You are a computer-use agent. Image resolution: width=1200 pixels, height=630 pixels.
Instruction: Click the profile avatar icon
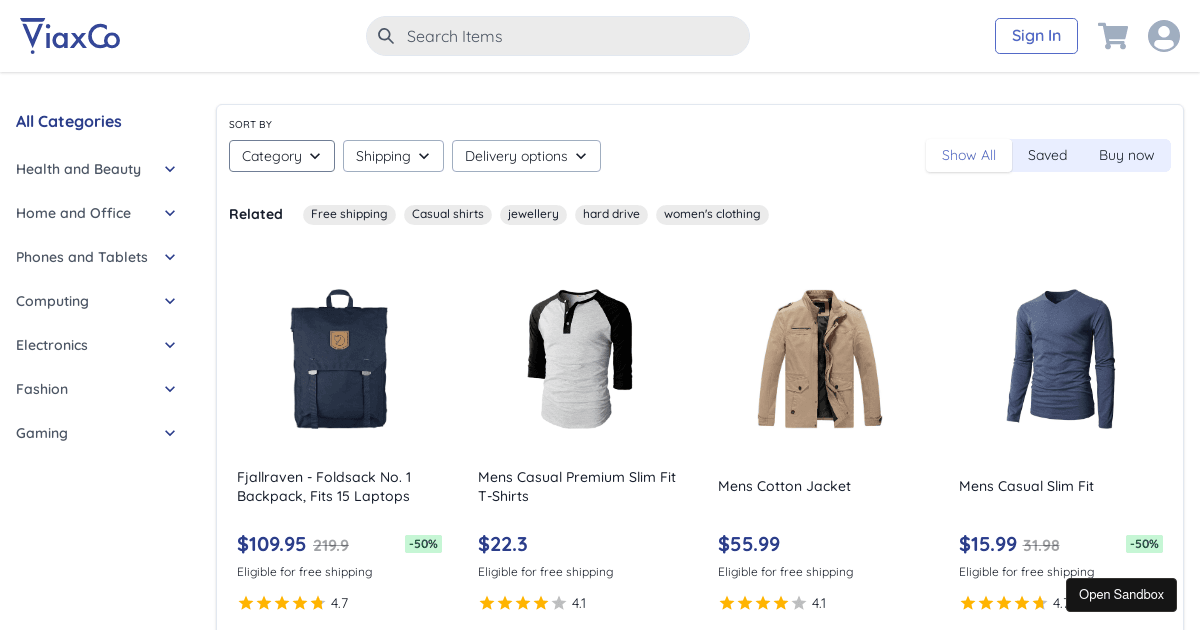coord(1163,35)
